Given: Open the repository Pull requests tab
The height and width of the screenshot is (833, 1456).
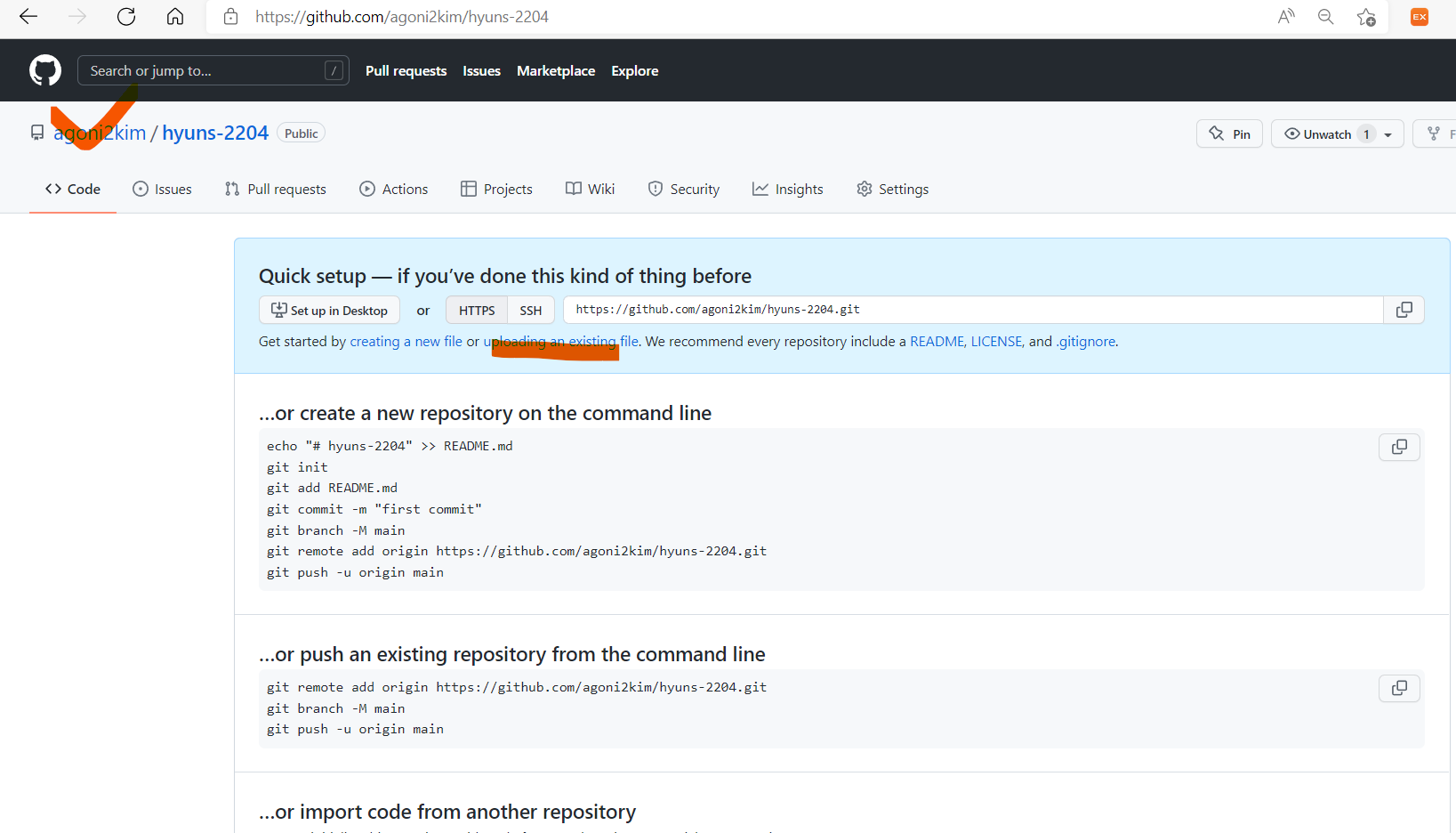Looking at the screenshot, I should (x=276, y=189).
